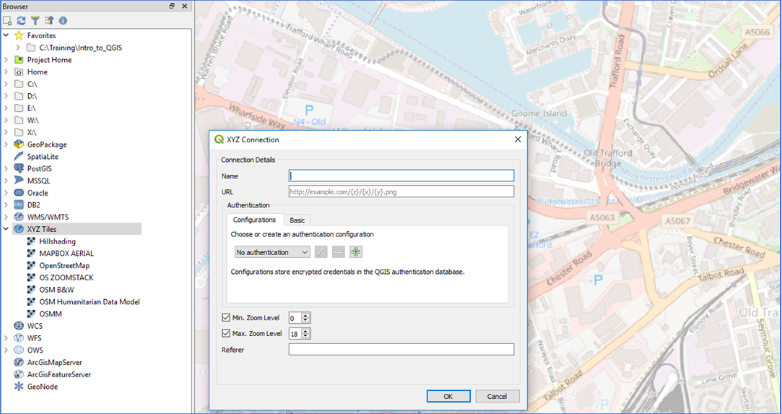782x414 pixels.
Task: Collapse the Favorites tree node
Action: tap(6, 35)
